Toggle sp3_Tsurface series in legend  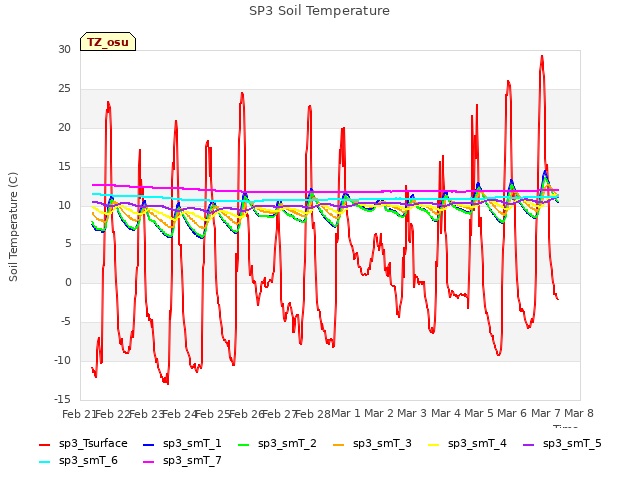click(83, 444)
